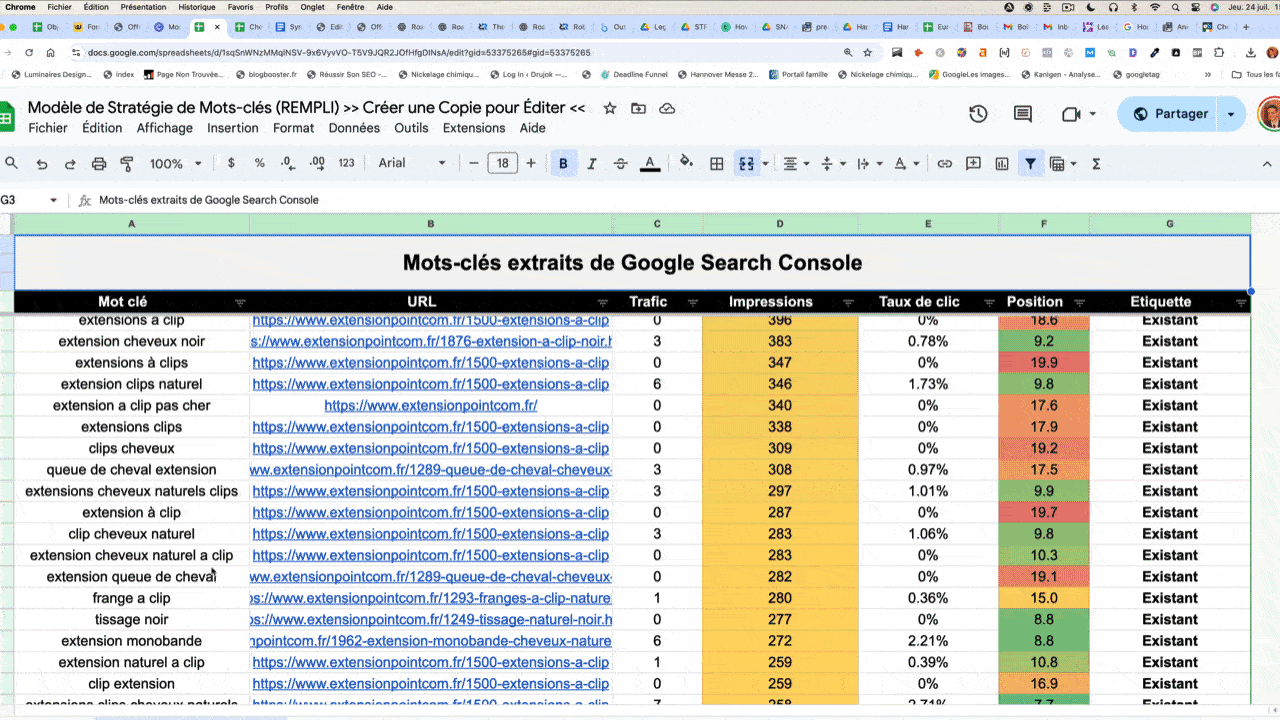The height and width of the screenshot is (720, 1280).
Task: Increase decimal places
Action: tap(317, 163)
